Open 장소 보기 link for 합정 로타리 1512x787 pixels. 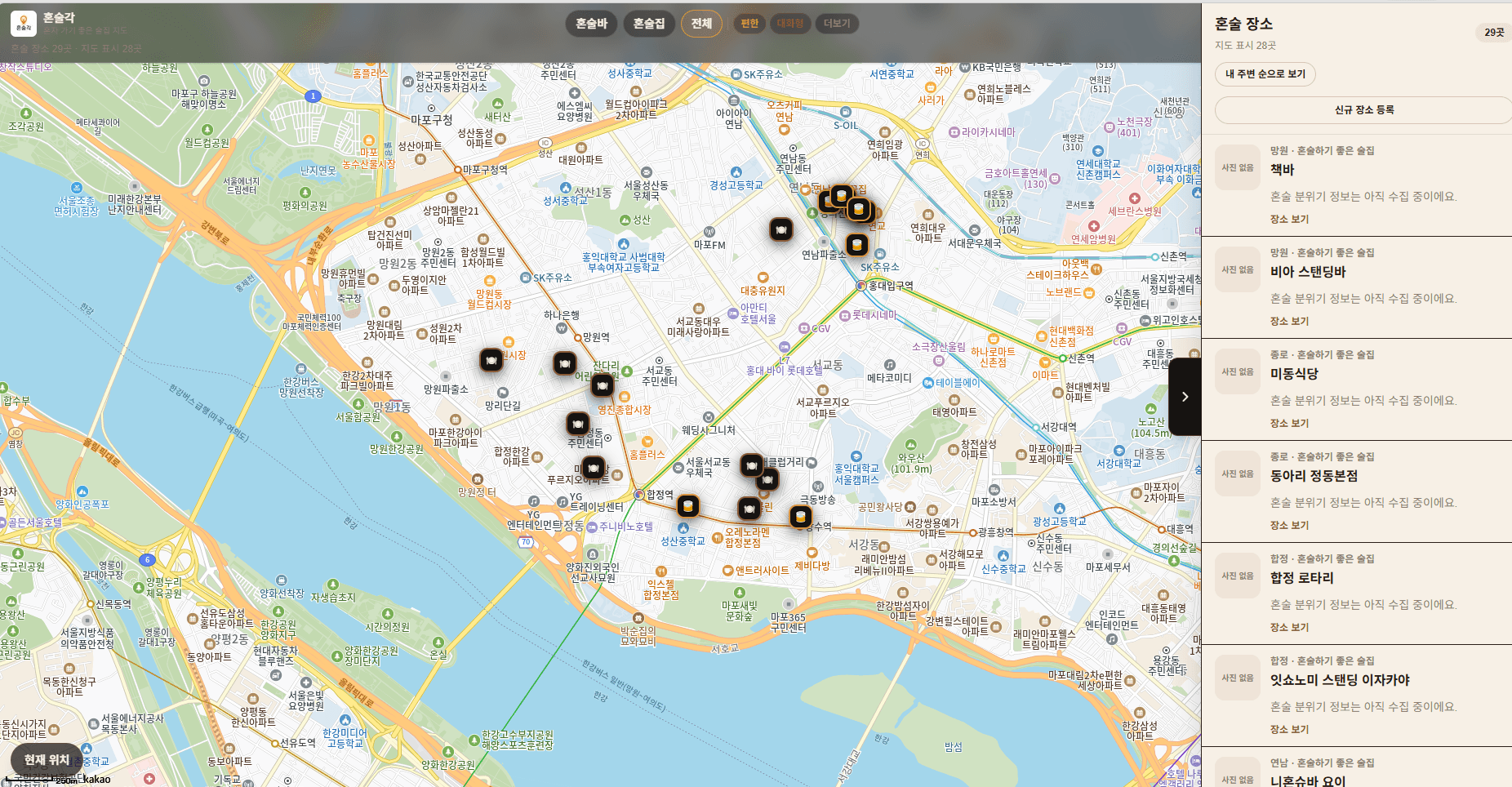pyautogui.click(x=1289, y=628)
